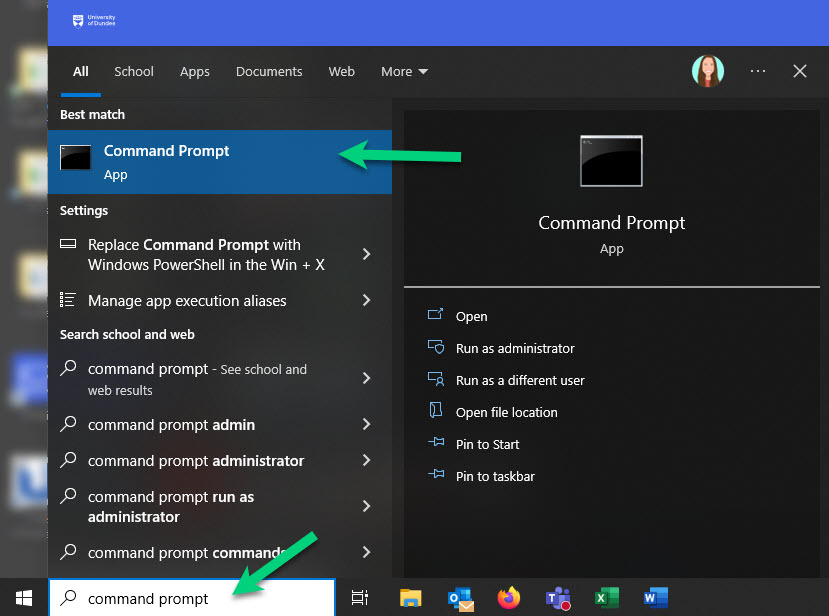Select 'command prompt administrator' suggestion
829x616 pixels.
[x=196, y=461]
